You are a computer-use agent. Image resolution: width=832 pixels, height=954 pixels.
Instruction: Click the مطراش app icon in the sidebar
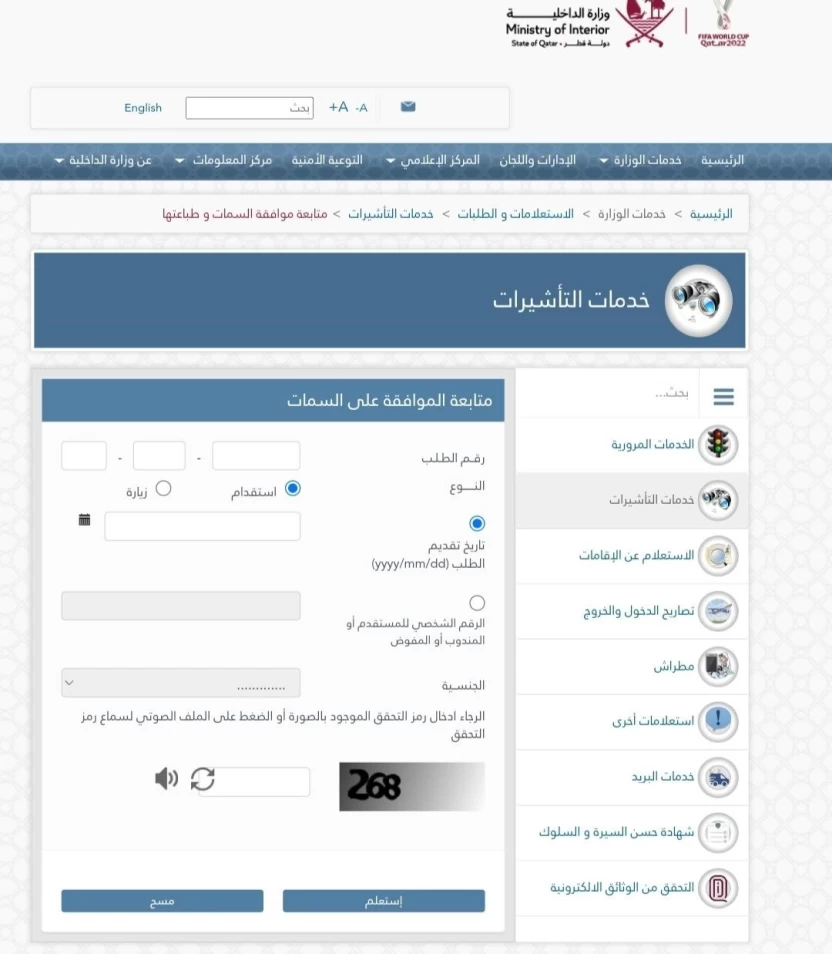click(716, 665)
